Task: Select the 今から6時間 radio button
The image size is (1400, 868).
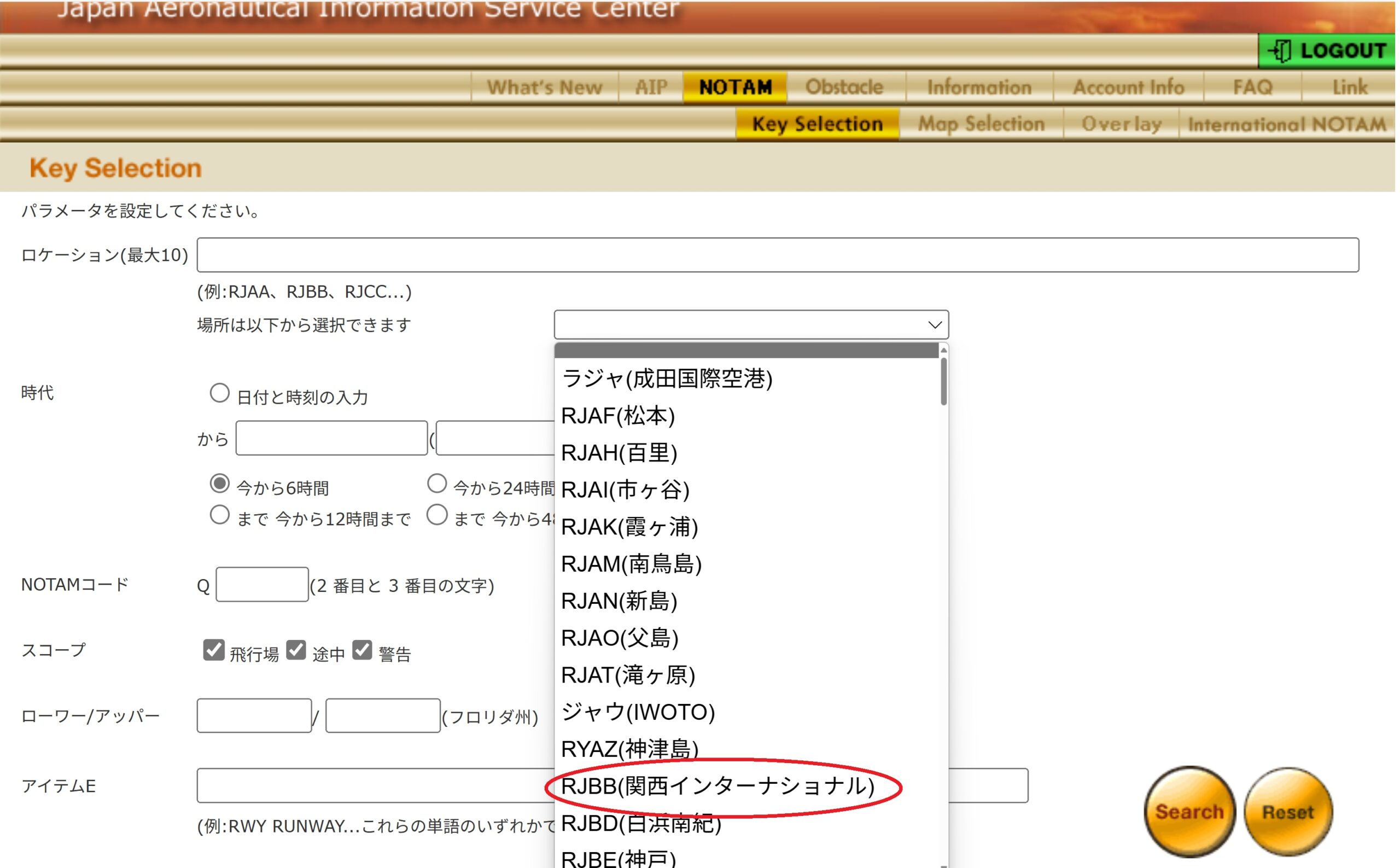Action: [219, 483]
